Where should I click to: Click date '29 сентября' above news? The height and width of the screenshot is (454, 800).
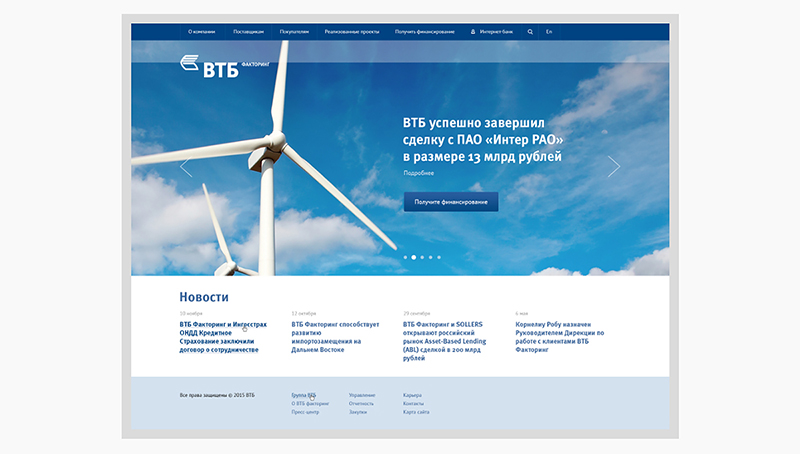[x=416, y=313]
